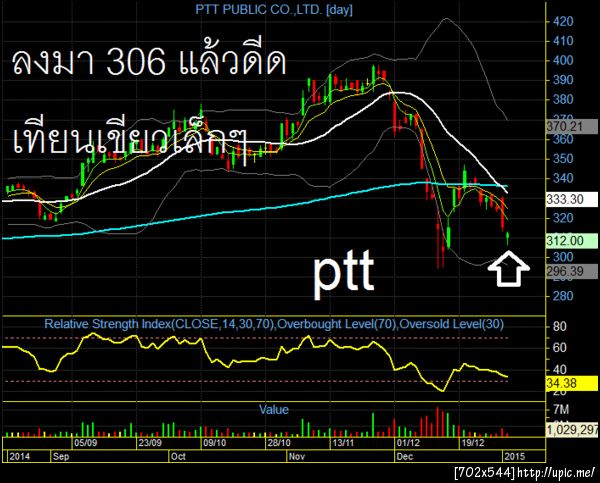The width and height of the screenshot is (600, 483).
Task: Click the Nov month label
Action: [x=297, y=456]
